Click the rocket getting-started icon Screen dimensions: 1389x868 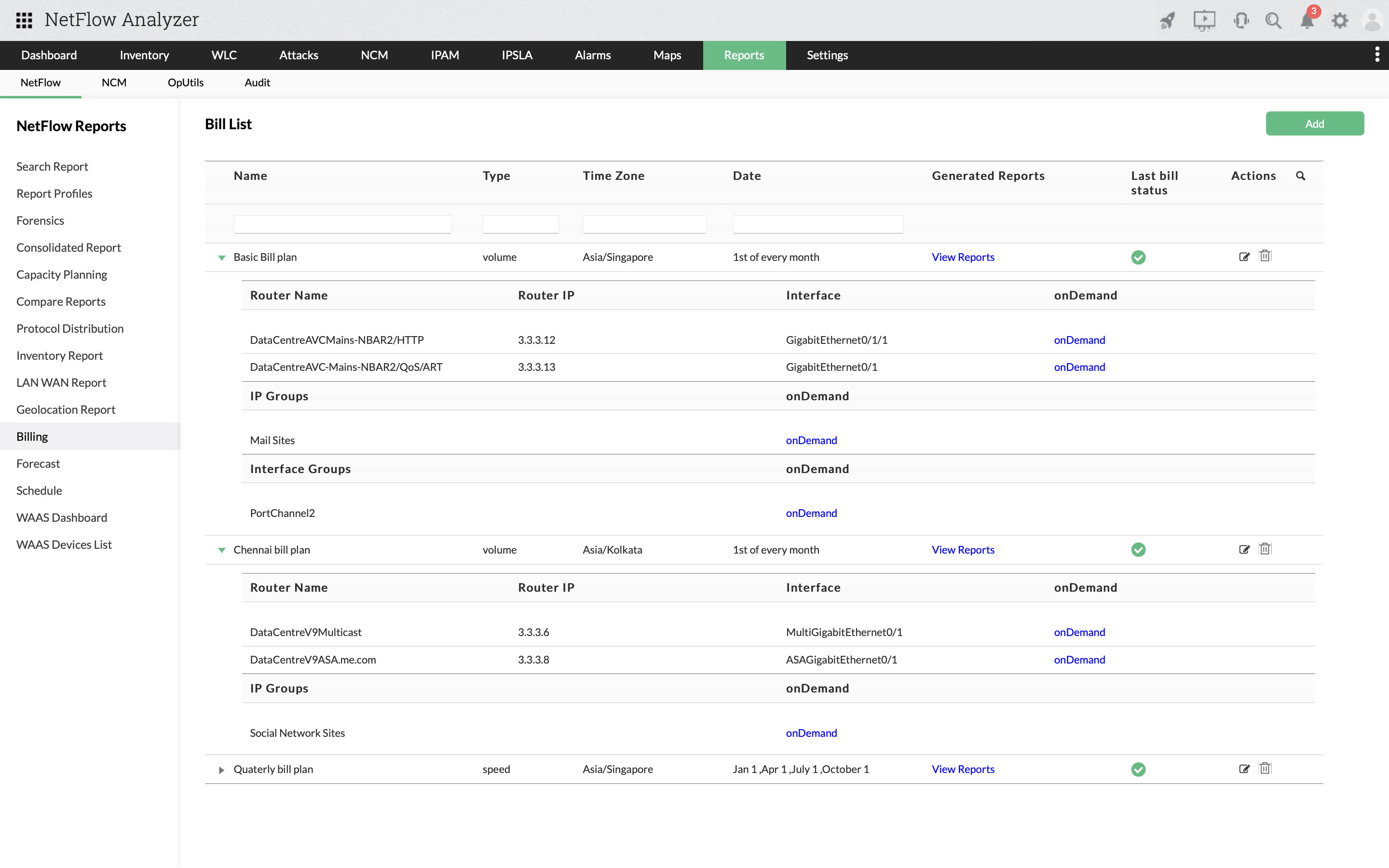point(1168,20)
